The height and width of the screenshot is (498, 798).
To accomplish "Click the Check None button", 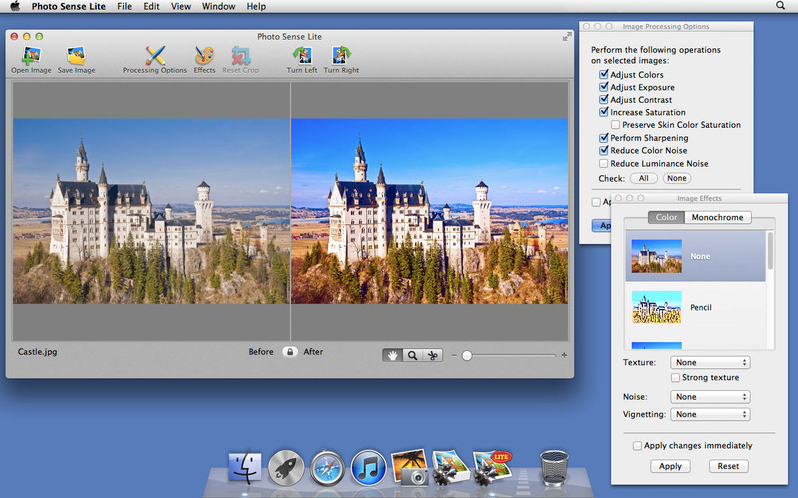I will [x=677, y=178].
